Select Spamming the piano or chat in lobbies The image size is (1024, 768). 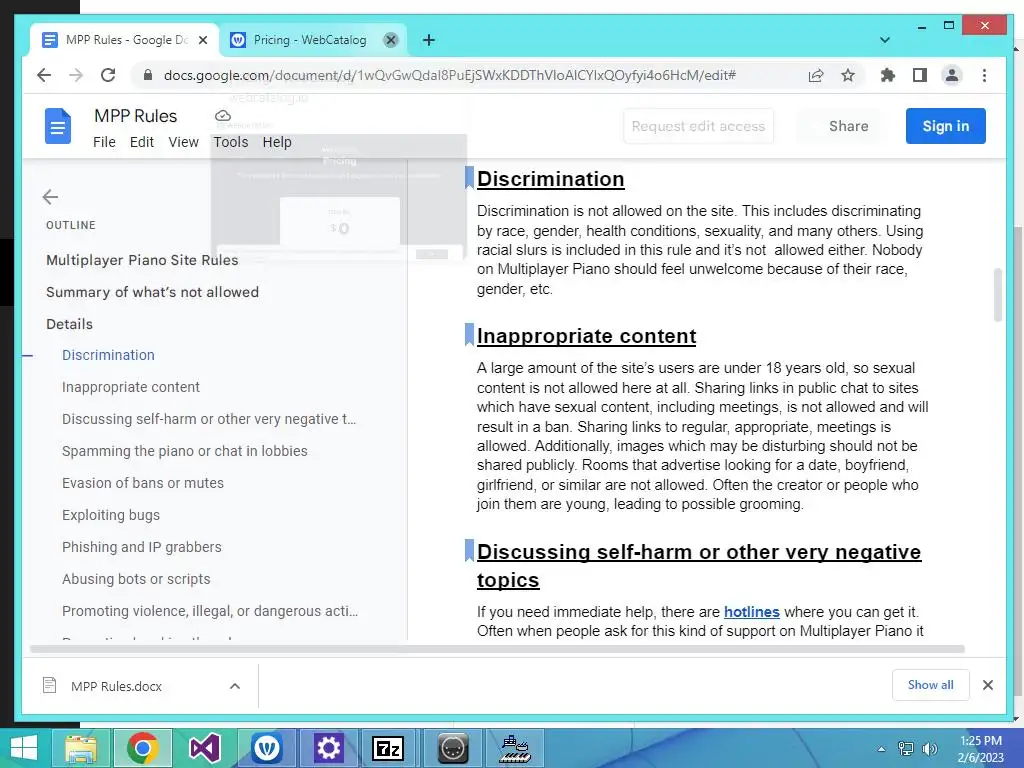185,451
